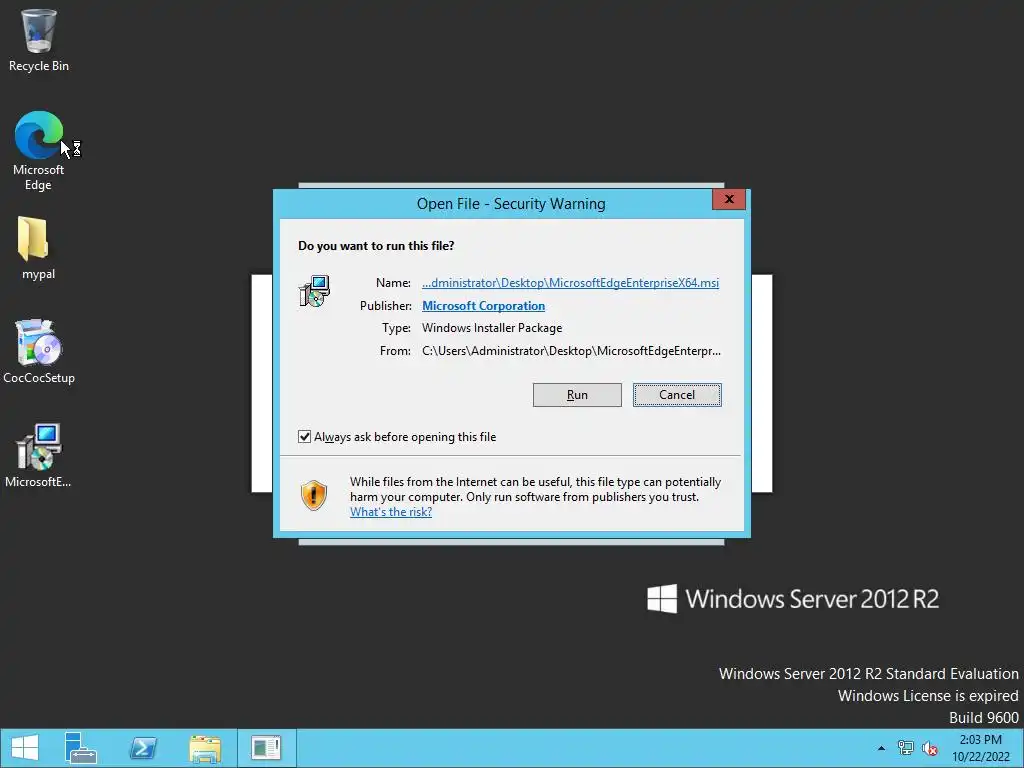Click the muted volume tray icon
This screenshot has height=768, width=1024.
pos(930,748)
